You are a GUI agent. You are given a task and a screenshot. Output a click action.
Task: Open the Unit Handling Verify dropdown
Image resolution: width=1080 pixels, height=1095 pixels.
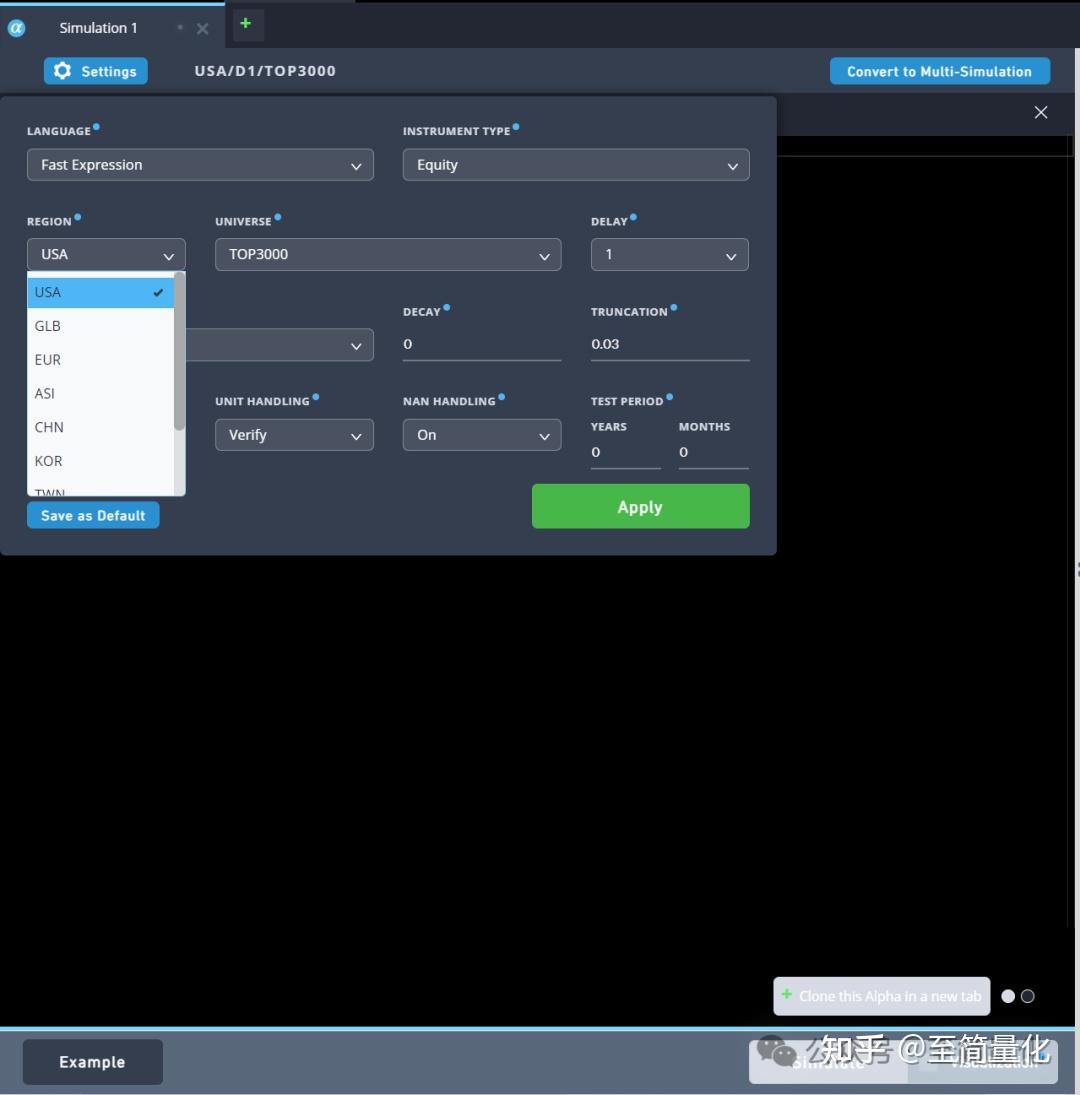(x=294, y=435)
